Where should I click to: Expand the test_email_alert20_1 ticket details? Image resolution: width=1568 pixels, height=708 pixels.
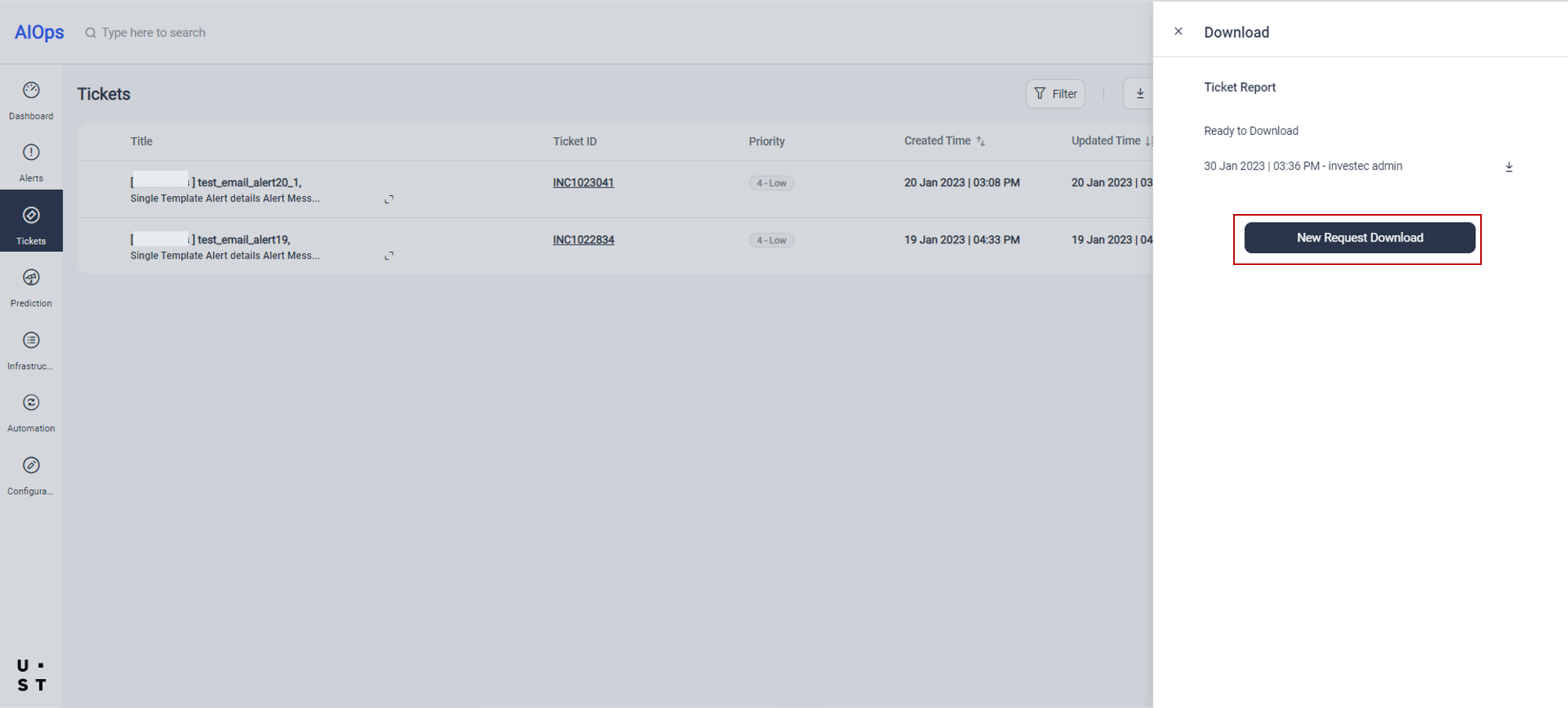[389, 199]
